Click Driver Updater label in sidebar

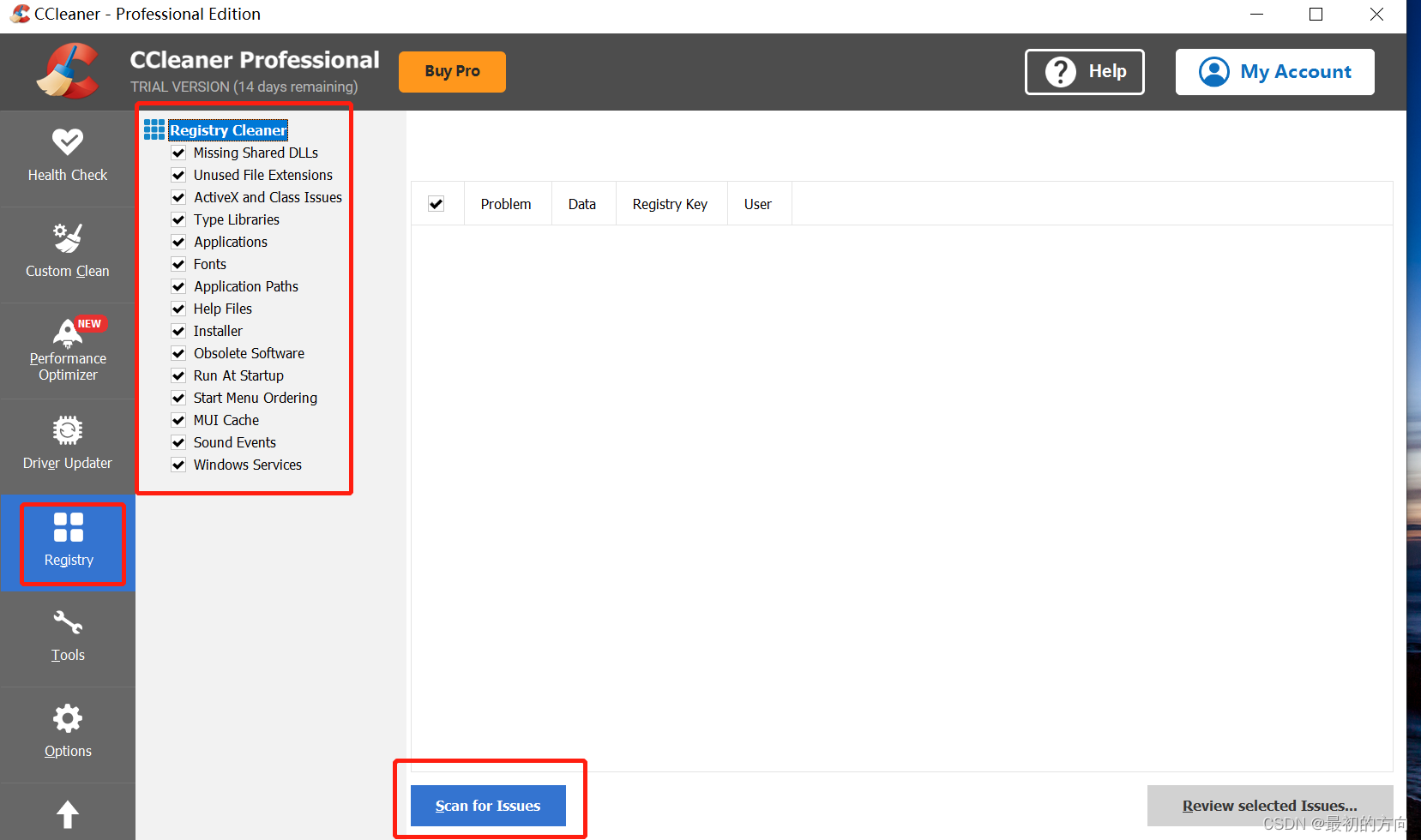coord(68,463)
